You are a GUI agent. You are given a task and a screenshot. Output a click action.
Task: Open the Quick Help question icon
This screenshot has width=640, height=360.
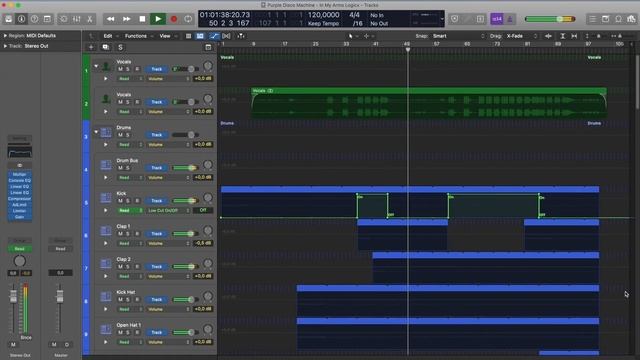(x=35, y=19)
